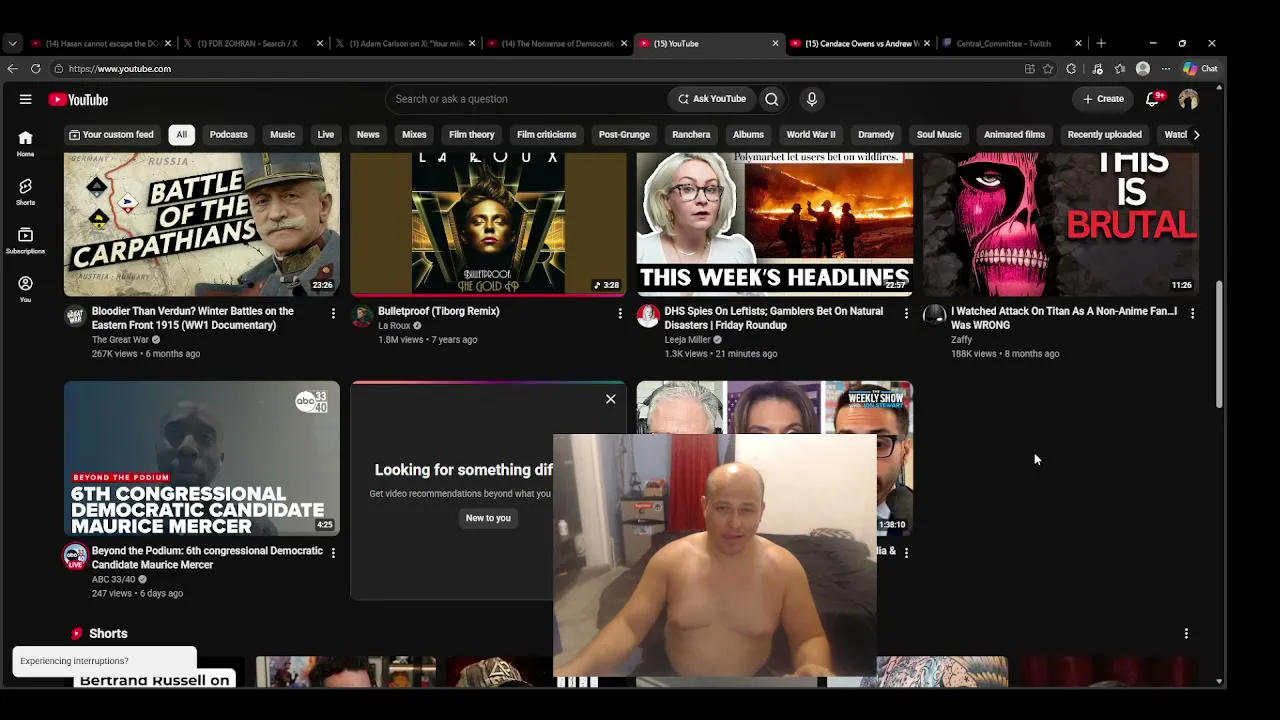
Task: Open options for Attack on Titan video
Action: (x=1192, y=313)
